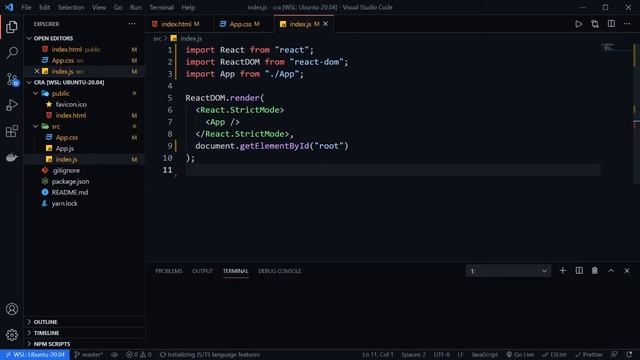Click UTF-8 encoding selector
The width and height of the screenshot is (640, 360).
[442, 355]
